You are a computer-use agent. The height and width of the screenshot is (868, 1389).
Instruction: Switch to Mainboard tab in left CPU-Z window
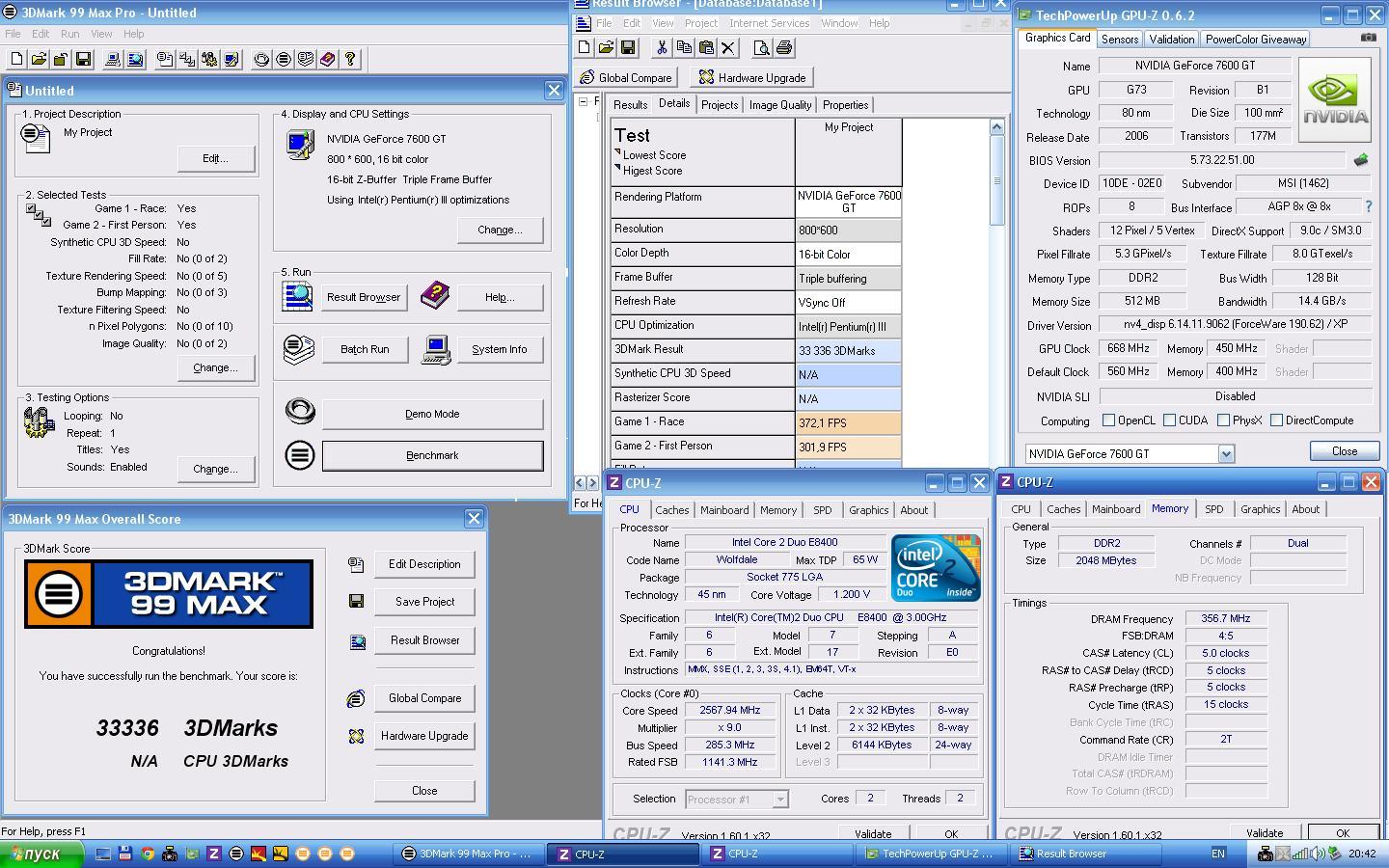[724, 510]
